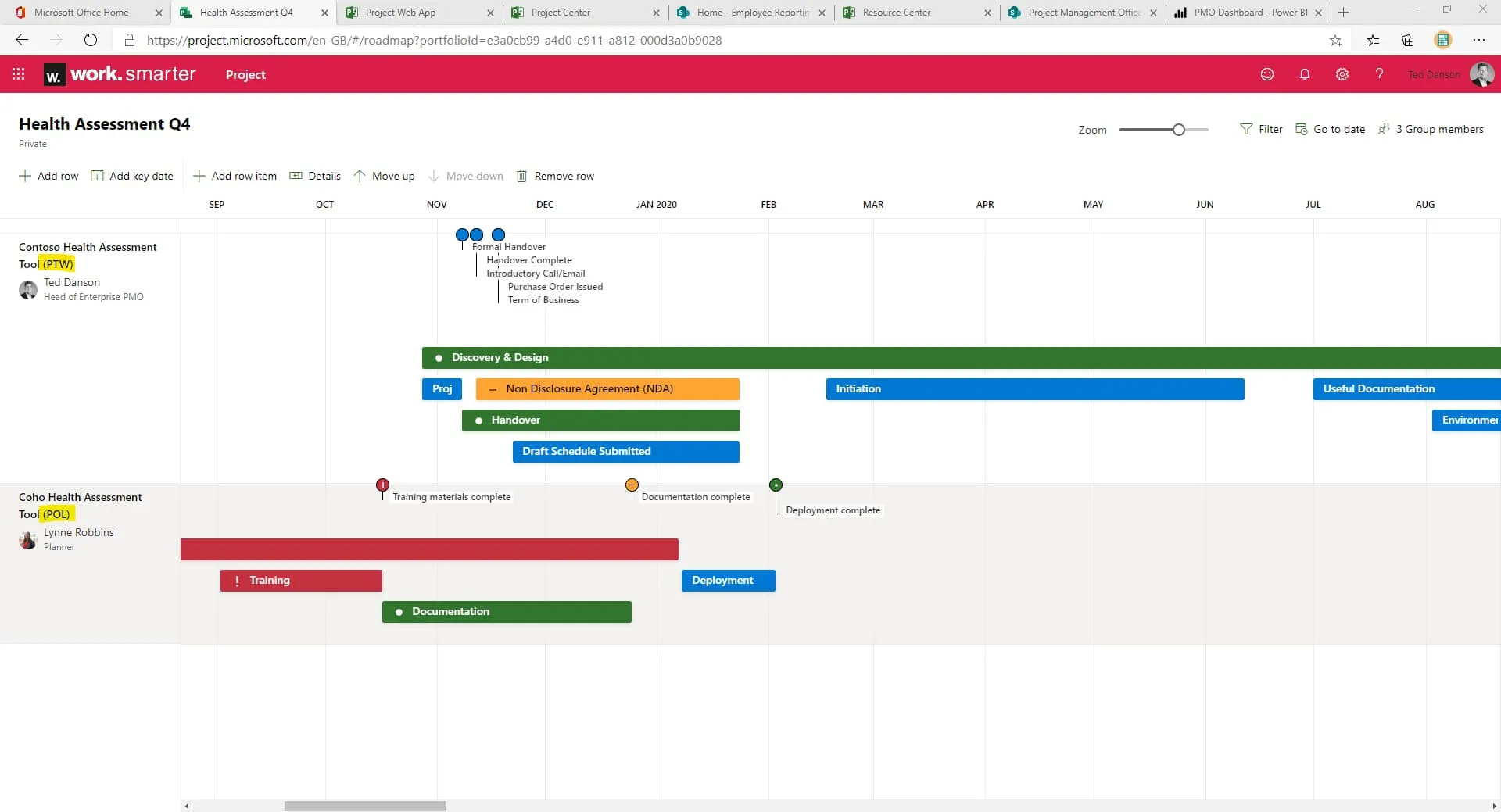
Task: Open the app launcher waffle icon
Action: (x=18, y=74)
